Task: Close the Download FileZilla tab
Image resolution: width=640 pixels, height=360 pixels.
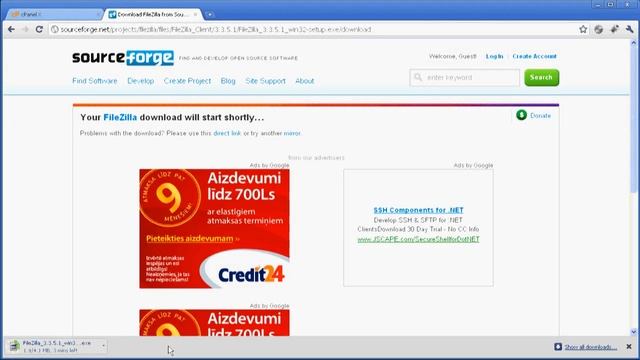Action: click(x=196, y=14)
